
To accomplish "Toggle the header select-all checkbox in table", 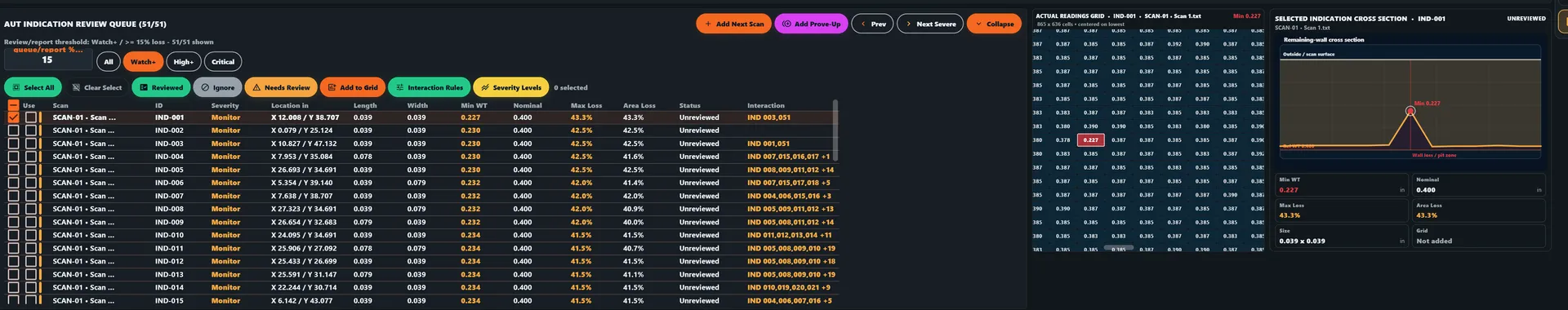I will coord(13,105).
